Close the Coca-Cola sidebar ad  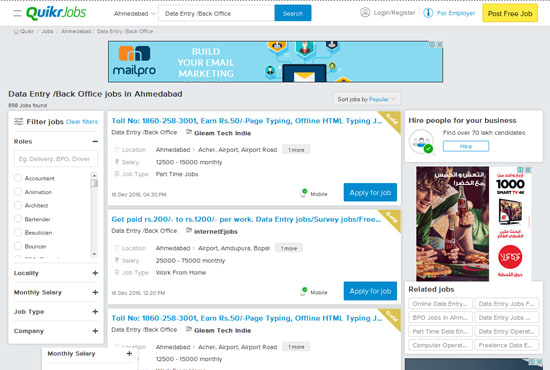[528, 170]
